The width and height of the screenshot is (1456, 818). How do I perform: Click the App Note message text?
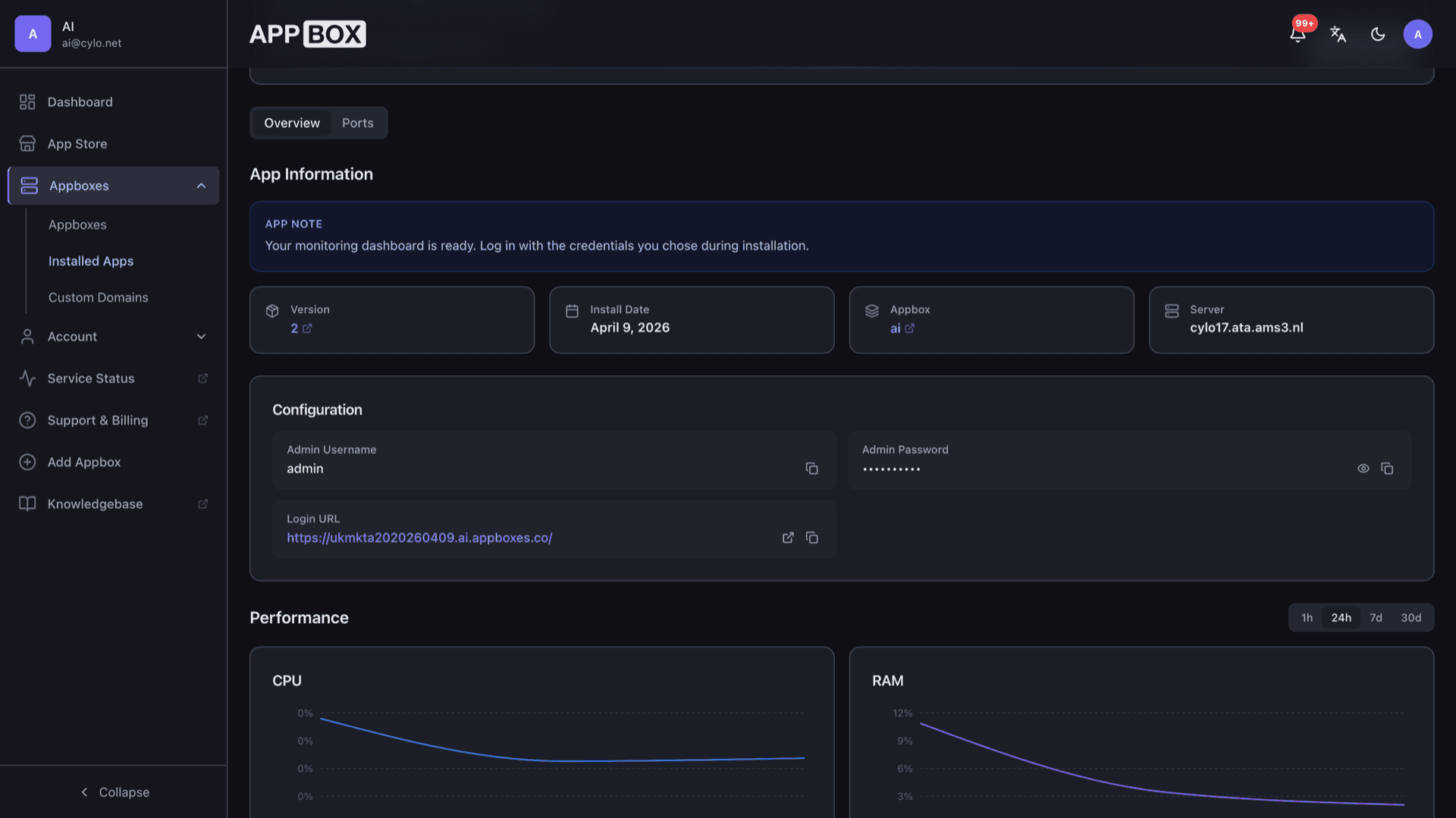pyautogui.click(x=536, y=246)
